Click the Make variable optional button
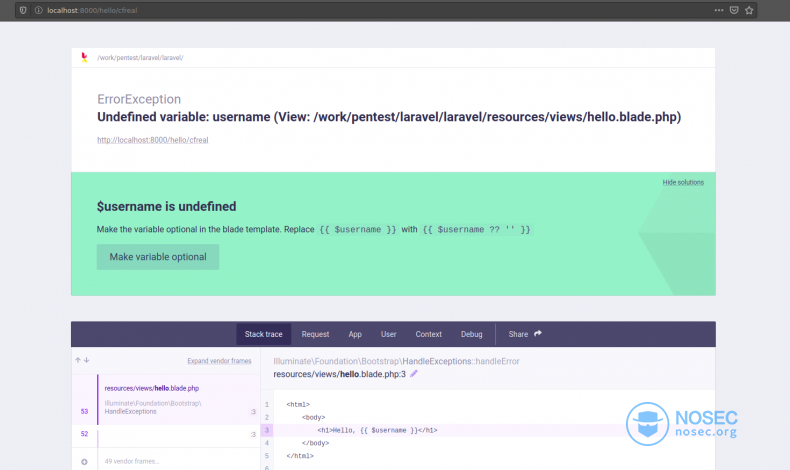The height and width of the screenshot is (470, 790). pos(158,257)
